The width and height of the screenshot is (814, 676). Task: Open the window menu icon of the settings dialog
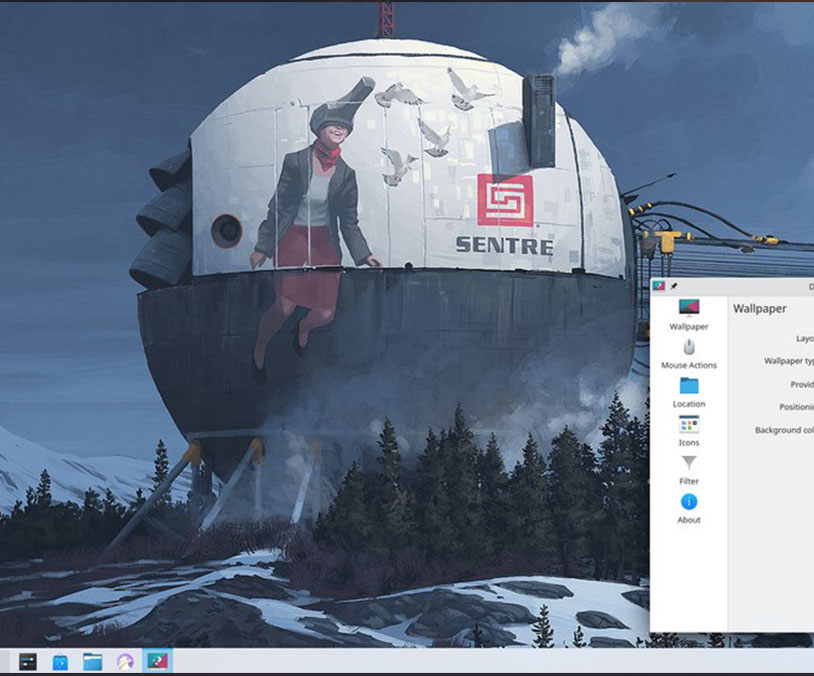tap(658, 285)
